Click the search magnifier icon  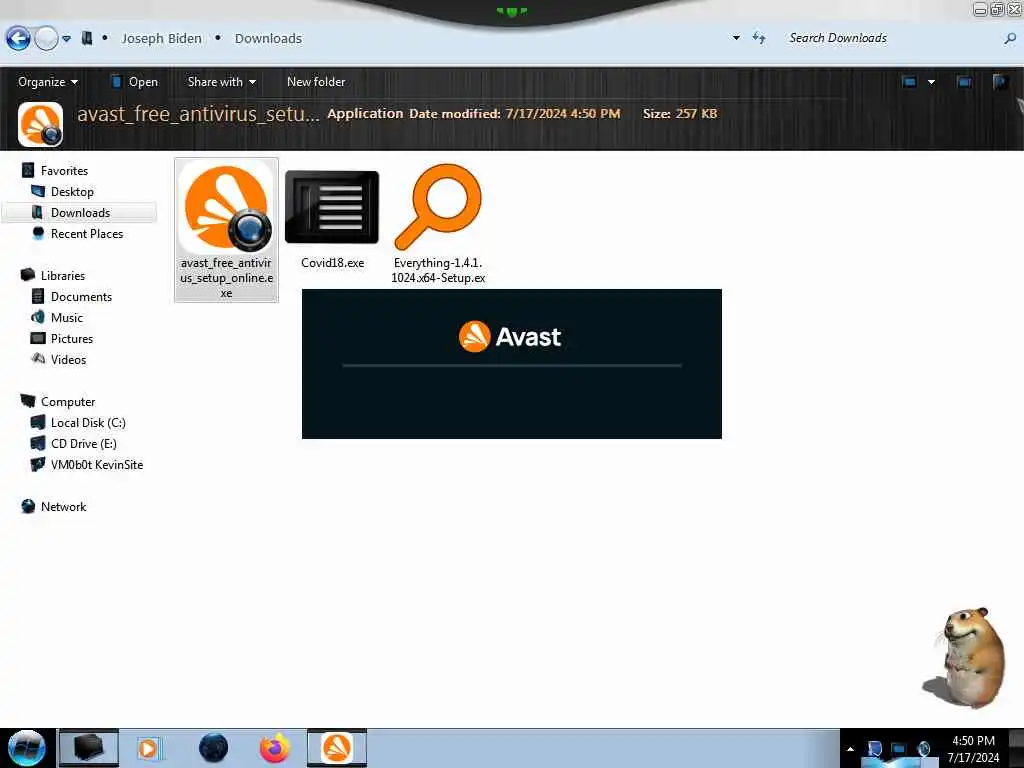coord(1010,39)
